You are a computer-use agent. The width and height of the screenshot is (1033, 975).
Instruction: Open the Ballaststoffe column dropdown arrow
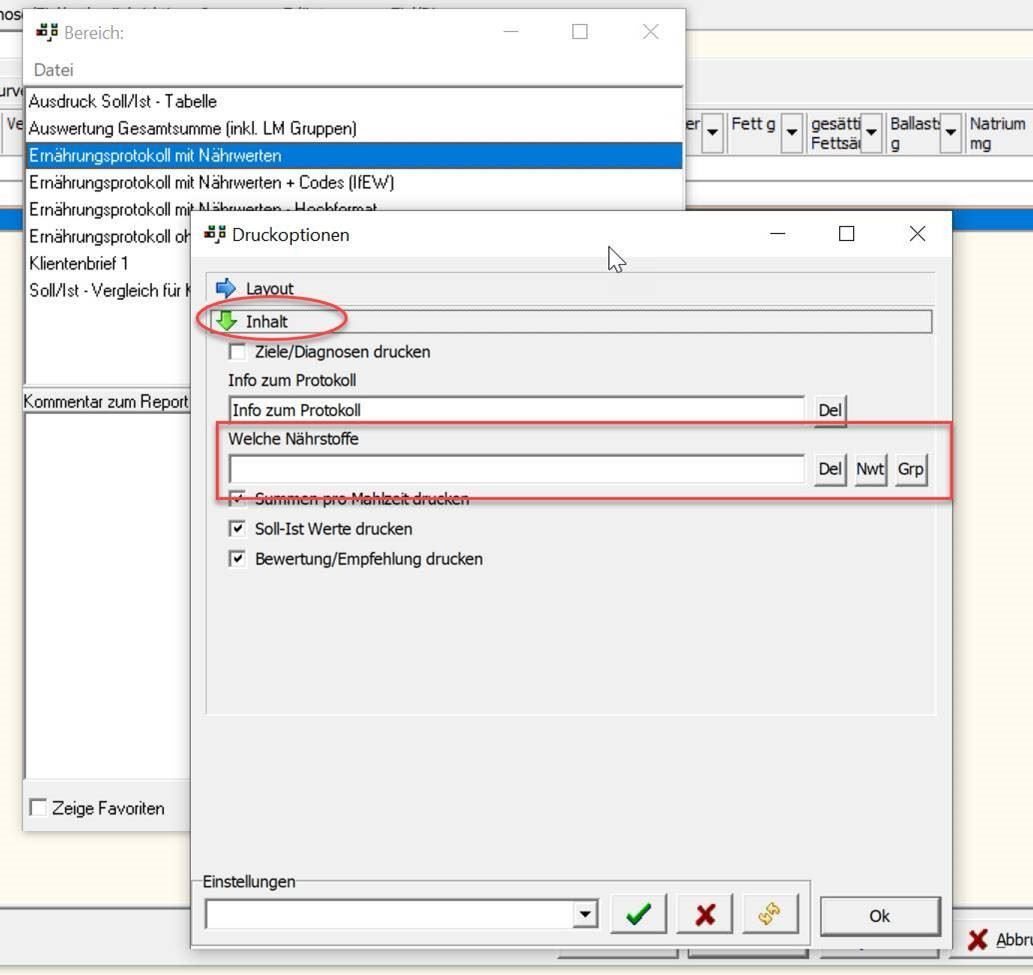[x=951, y=132]
